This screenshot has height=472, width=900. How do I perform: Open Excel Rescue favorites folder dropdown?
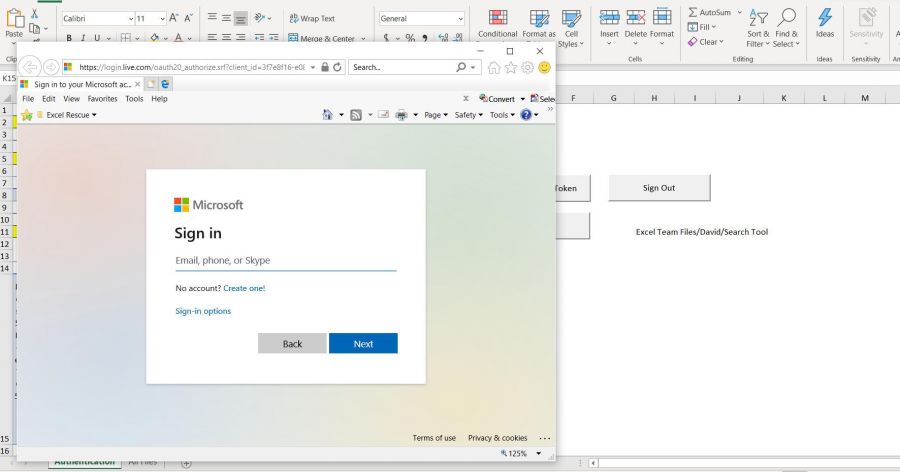67,115
